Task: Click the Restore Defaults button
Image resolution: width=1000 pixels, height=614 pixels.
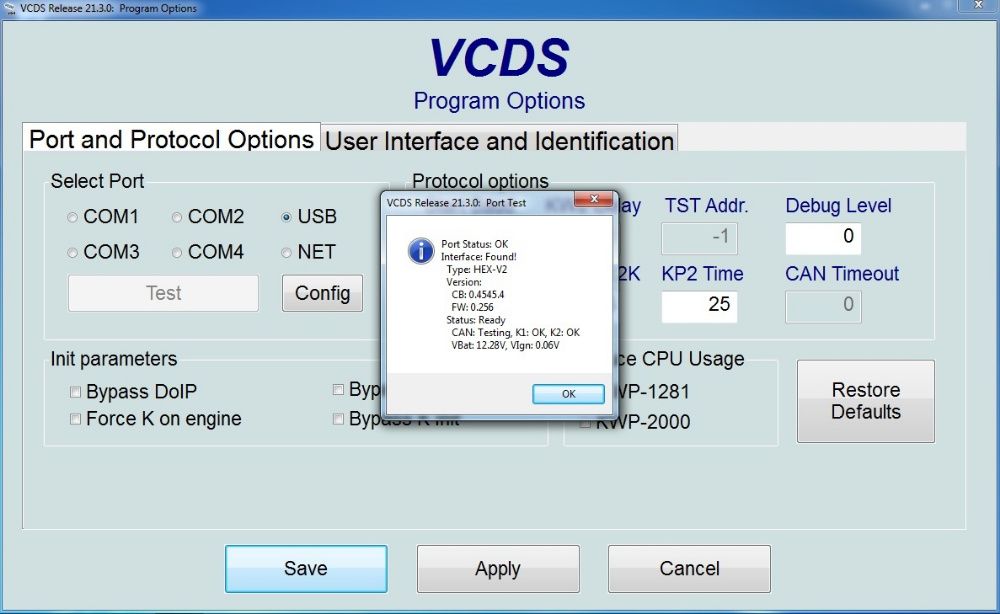Action: point(865,401)
